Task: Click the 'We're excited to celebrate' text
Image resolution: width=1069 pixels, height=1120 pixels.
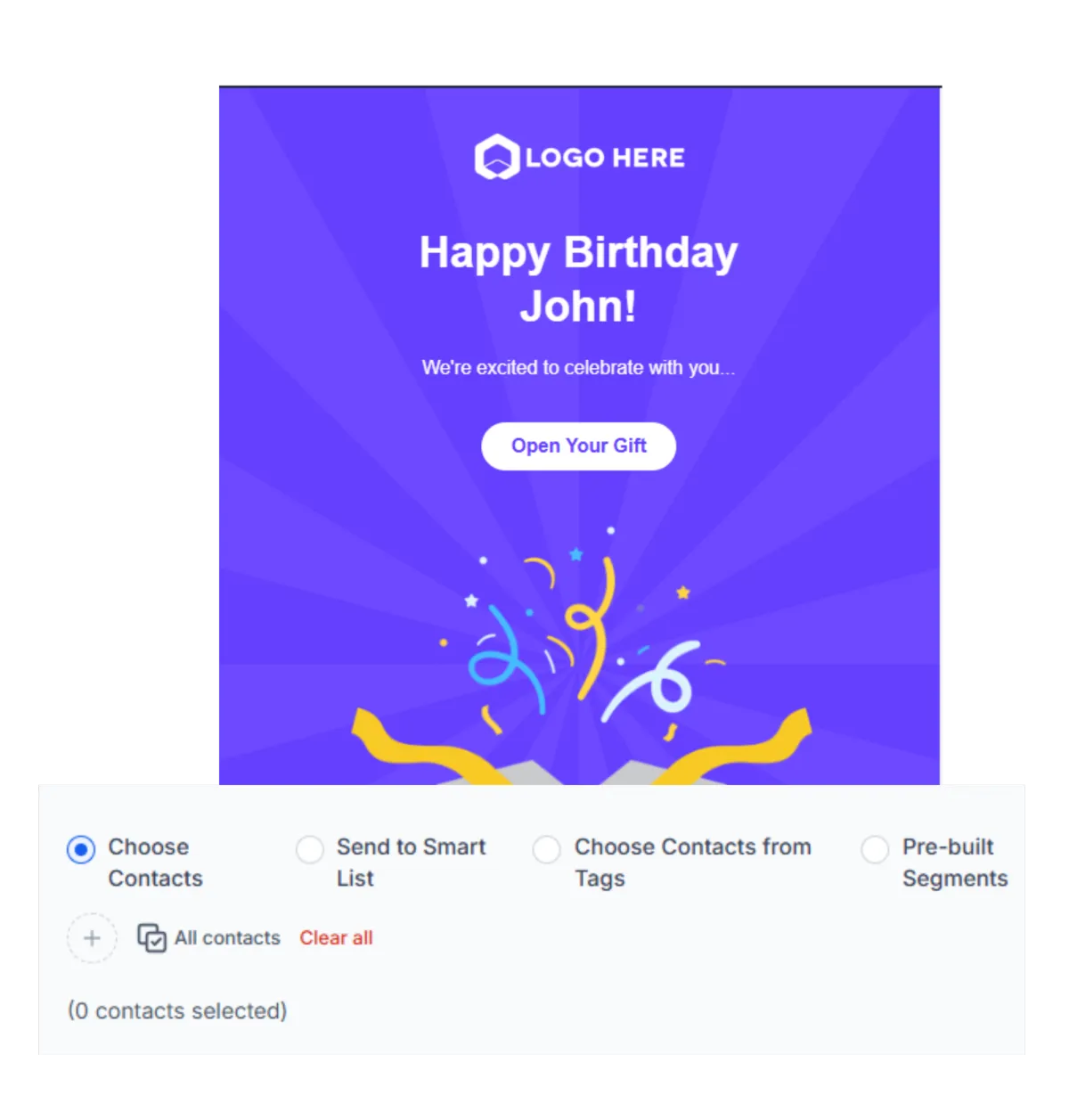Action: click(579, 367)
